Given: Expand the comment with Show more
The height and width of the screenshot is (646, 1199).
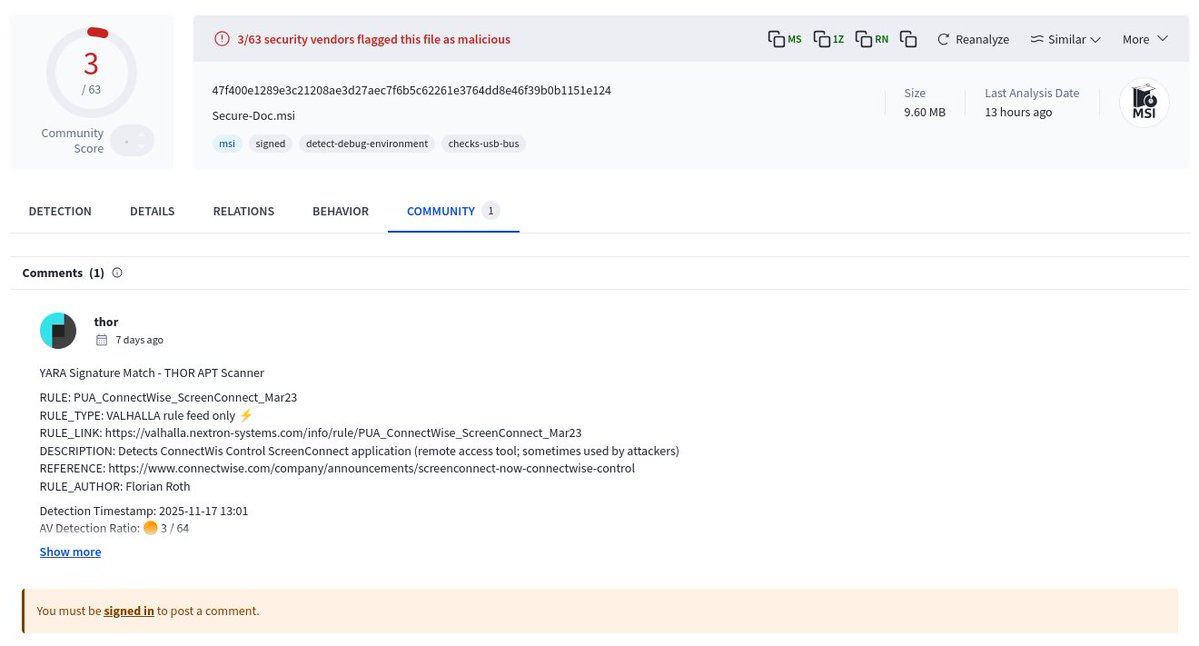Looking at the screenshot, I should pyautogui.click(x=69, y=551).
